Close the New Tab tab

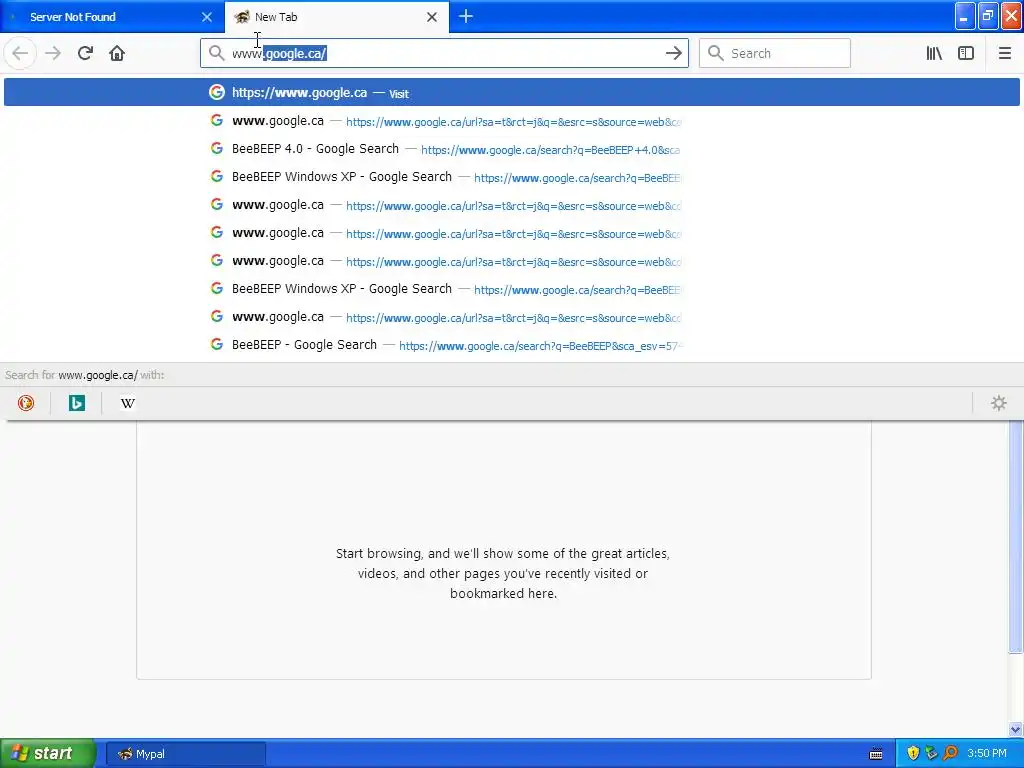tap(432, 17)
